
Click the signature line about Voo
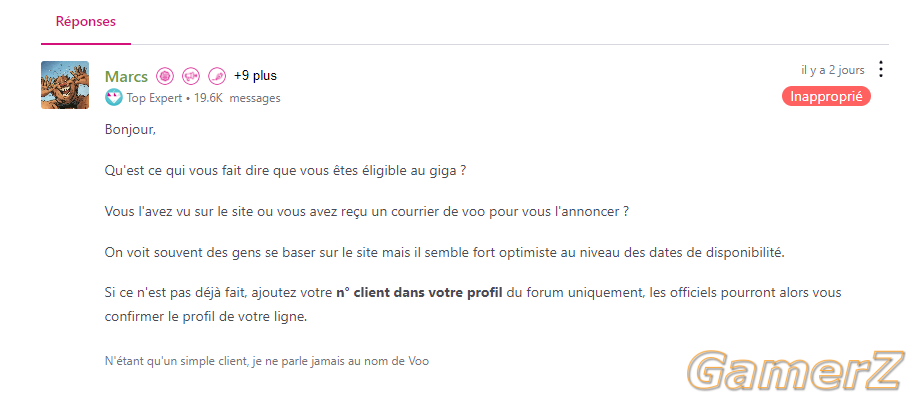267,362
